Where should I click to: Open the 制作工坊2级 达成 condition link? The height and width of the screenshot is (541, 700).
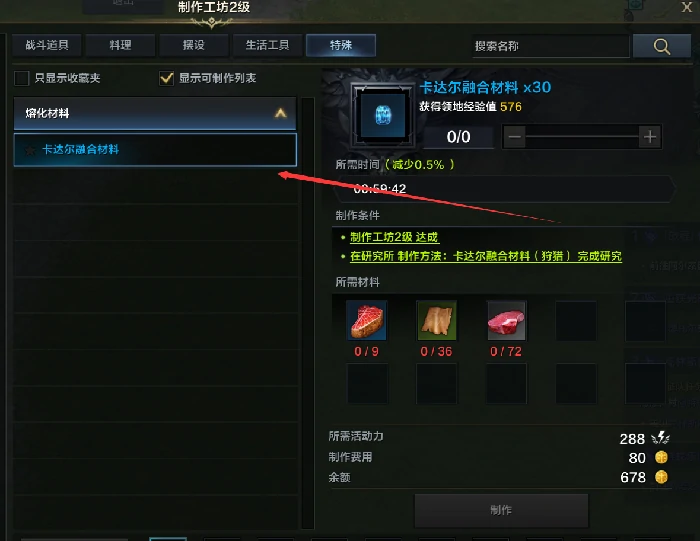click(394, 237)
